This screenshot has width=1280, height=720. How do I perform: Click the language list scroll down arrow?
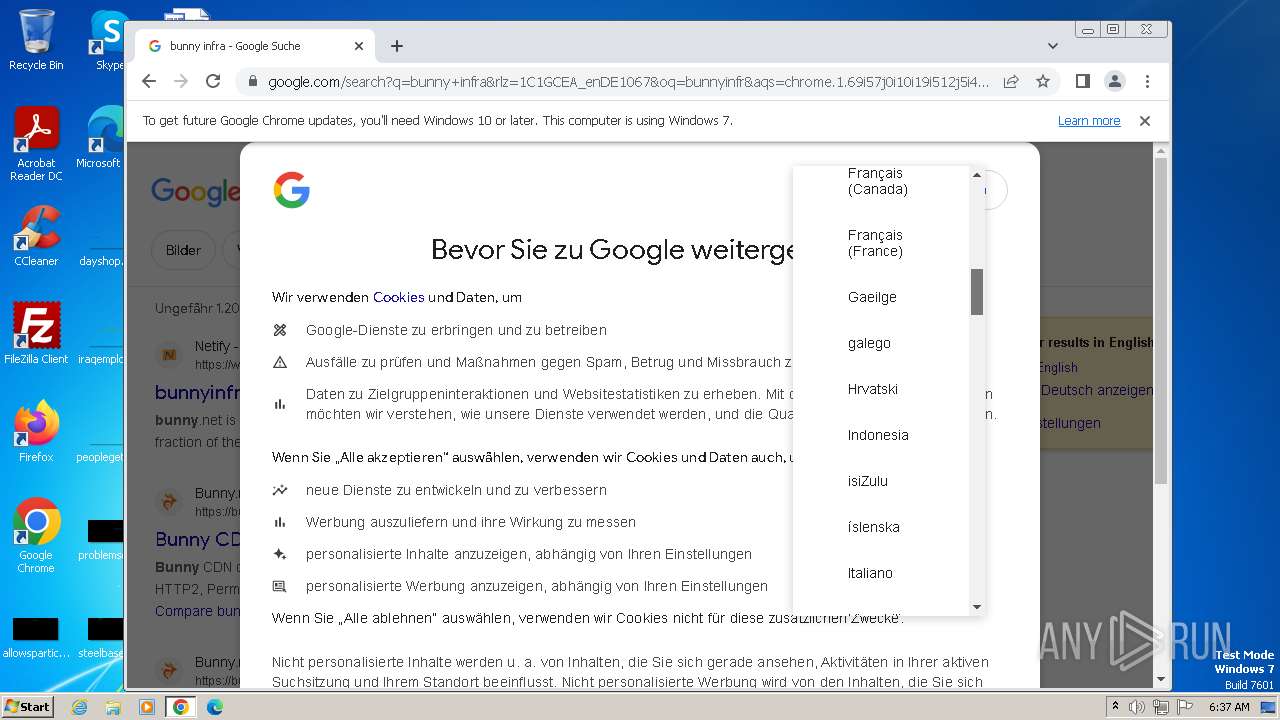[977, 607]
